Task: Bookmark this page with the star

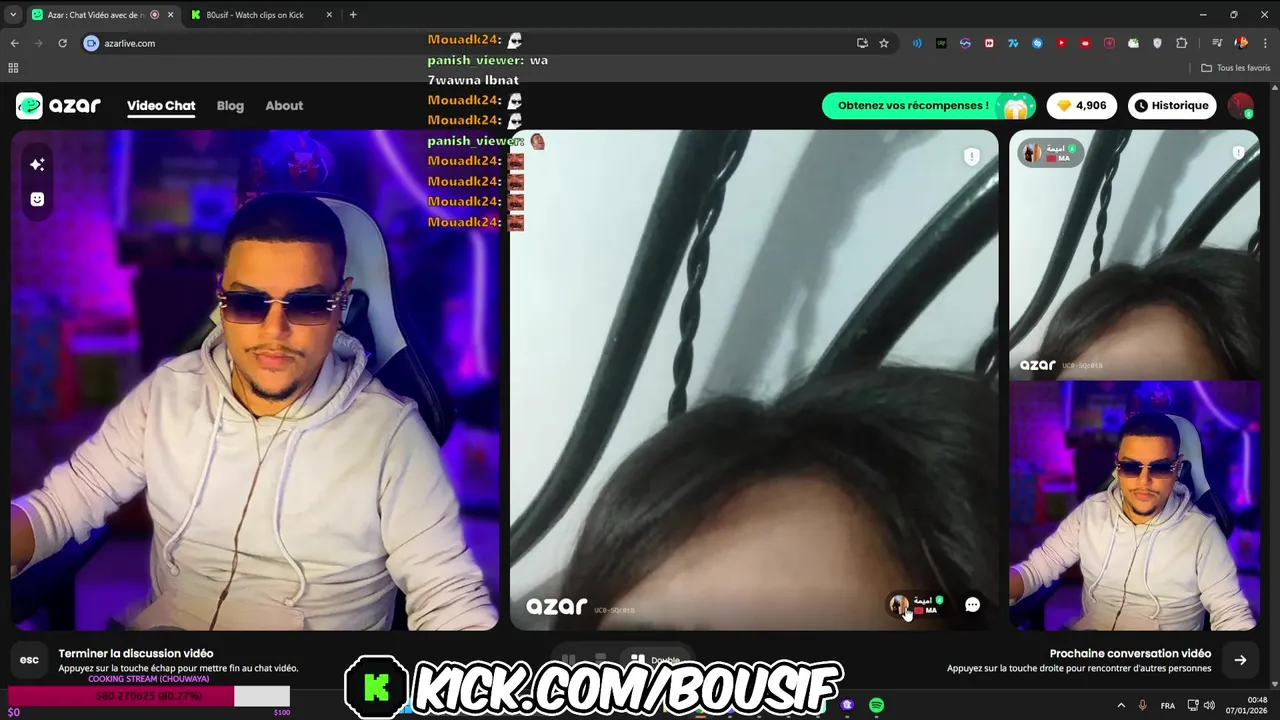Action: pos(884,43)
